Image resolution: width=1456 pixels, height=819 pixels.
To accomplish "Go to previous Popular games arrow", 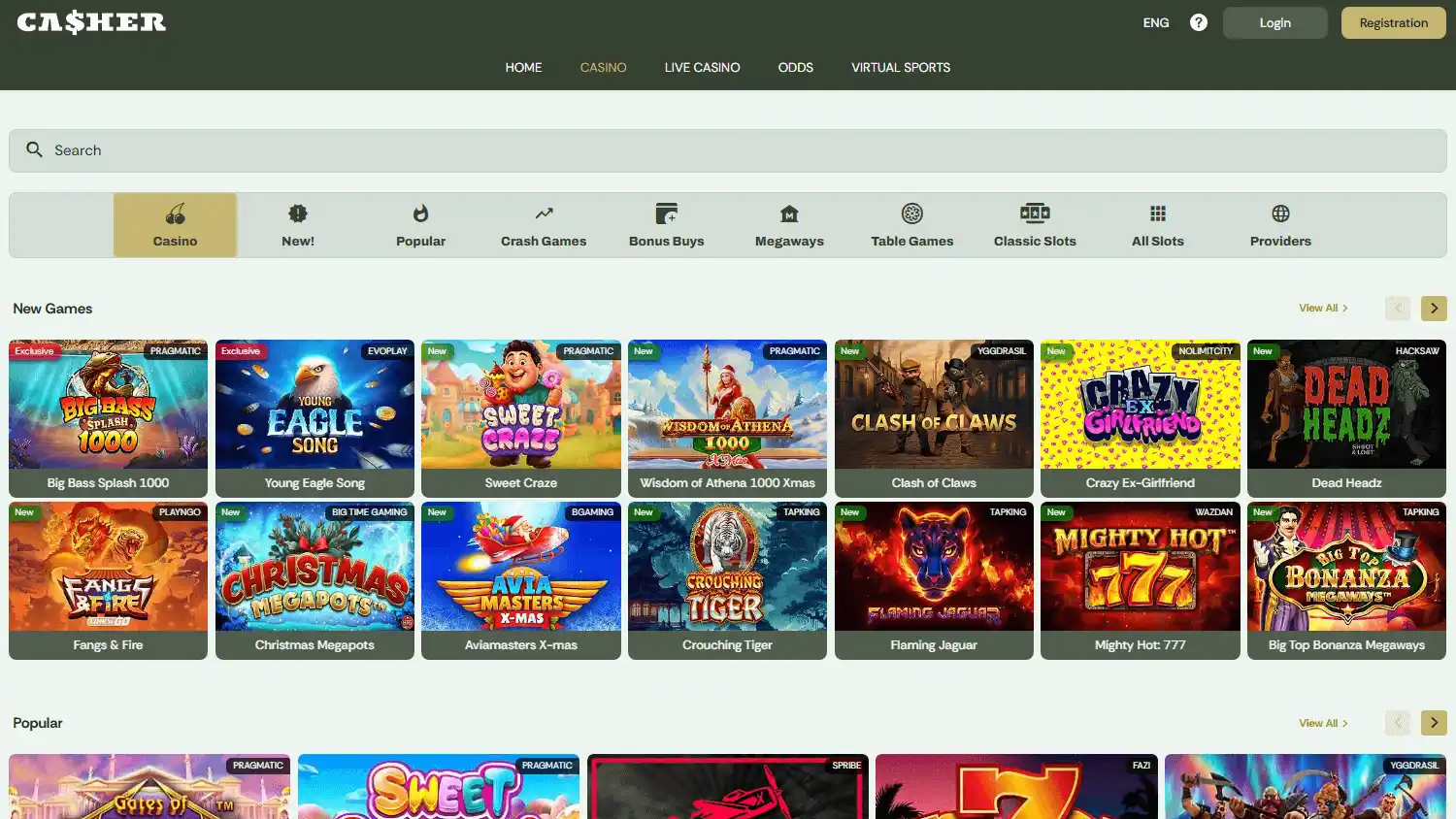I will click(x=1398, y=723).
